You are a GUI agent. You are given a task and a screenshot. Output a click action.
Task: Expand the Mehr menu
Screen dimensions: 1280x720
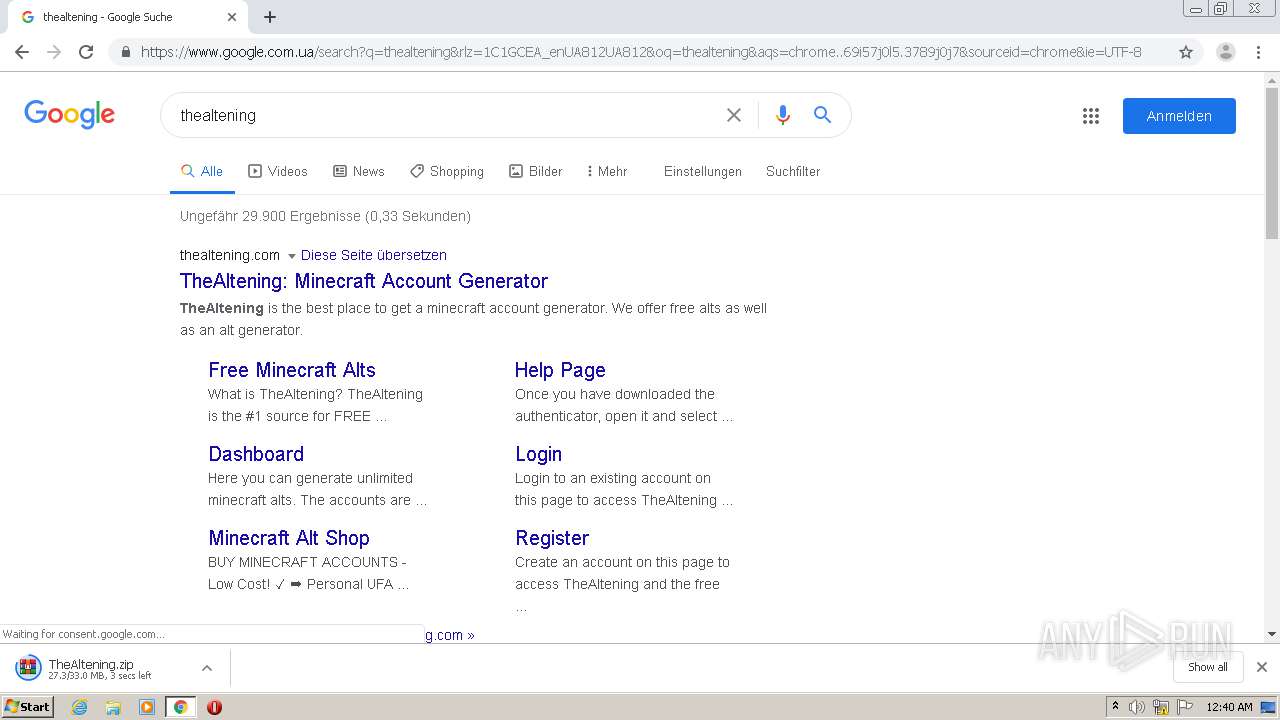click(x=607, y=171)
